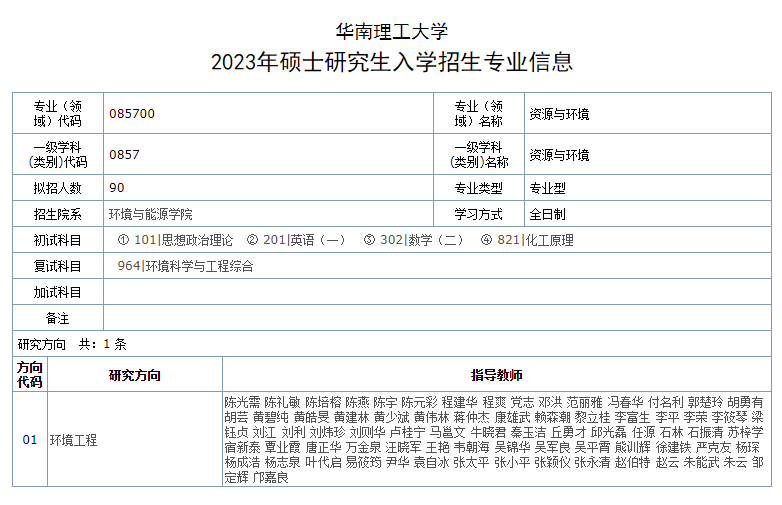The image size is (782, 505).
Task: Click the 方向代码 column header
Action: coord(30,374)
